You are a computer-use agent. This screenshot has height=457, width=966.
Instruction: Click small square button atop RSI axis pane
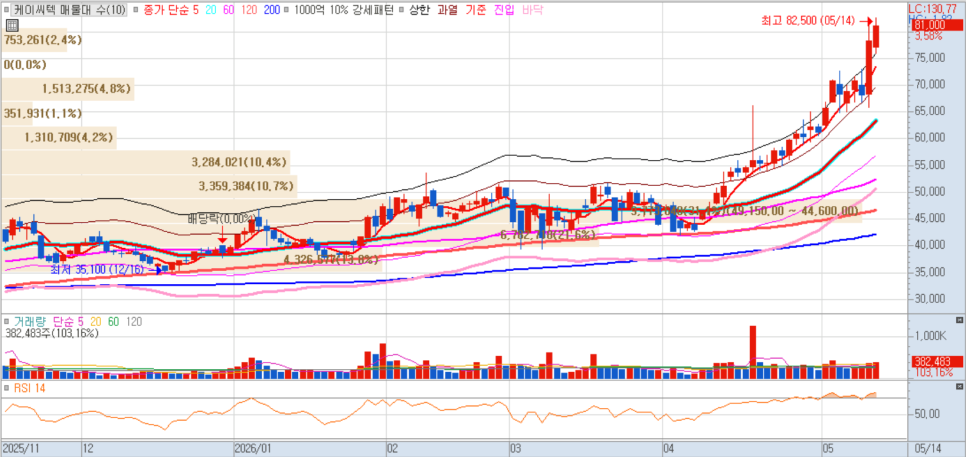[x=959, y=386]
